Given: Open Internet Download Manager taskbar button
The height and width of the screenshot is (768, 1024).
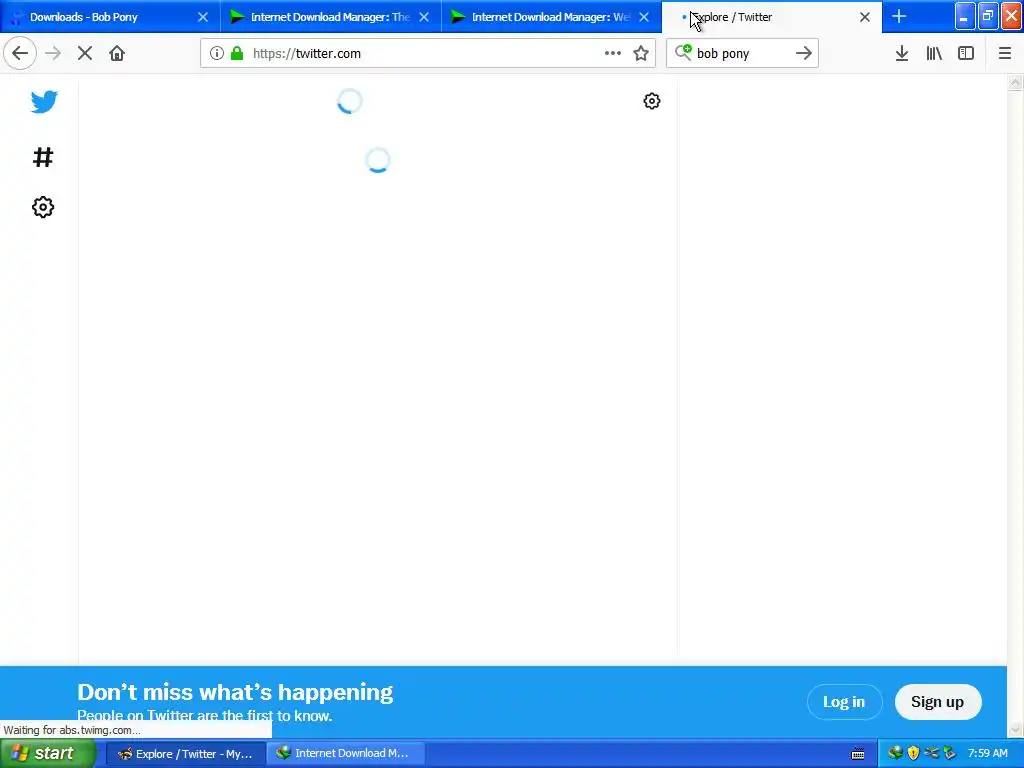Looking at the screenshot, I should [345, 754].
